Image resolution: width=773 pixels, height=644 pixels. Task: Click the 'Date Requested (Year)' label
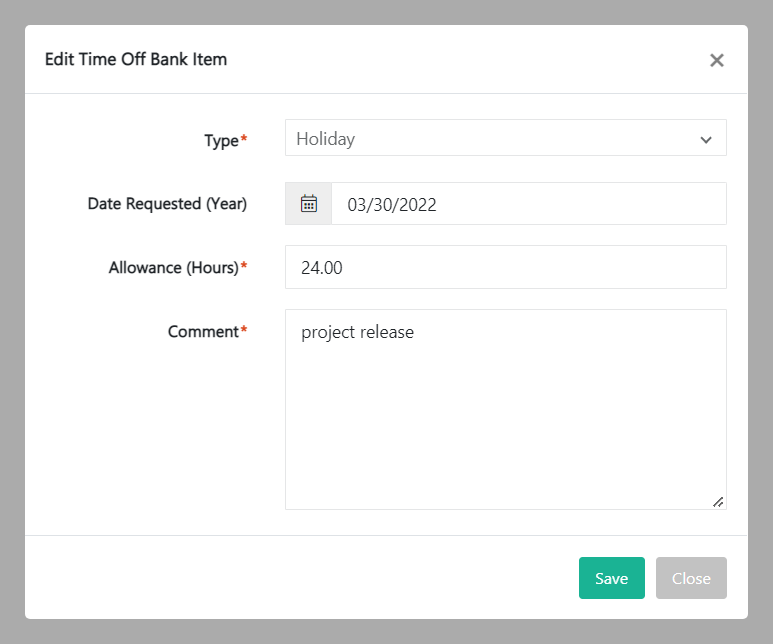[x=167, y=204]
